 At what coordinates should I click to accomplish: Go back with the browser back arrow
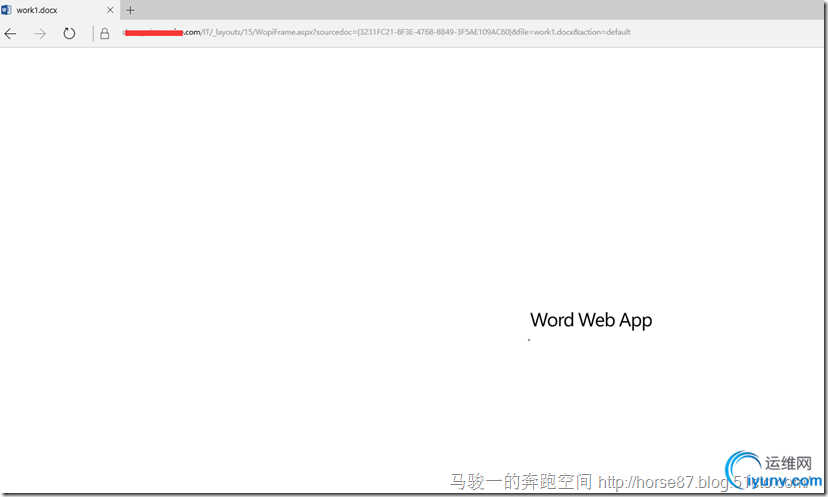click(x=10, y=34)
